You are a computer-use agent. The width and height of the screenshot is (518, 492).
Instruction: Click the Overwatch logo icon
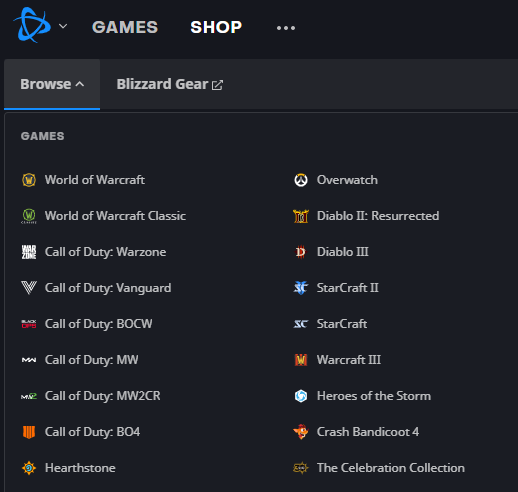tap(301, 180)
